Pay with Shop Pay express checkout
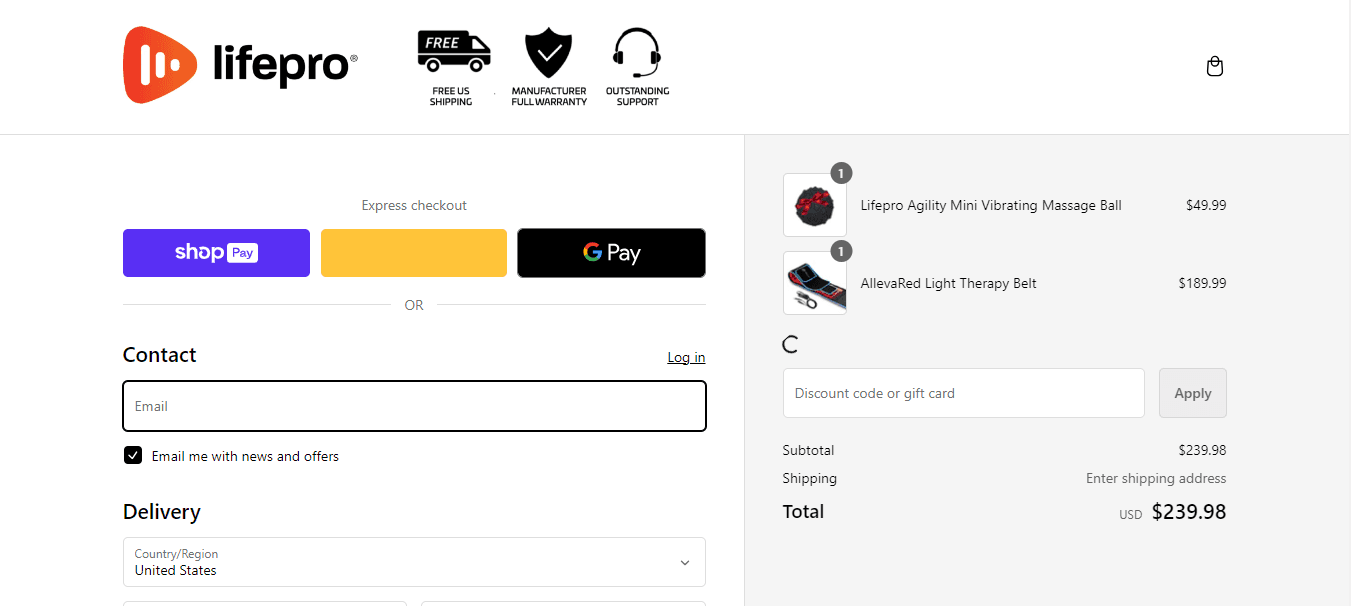Image resolution: width=1351 pixels, height=606 pixels. click(x=216, y=253)
